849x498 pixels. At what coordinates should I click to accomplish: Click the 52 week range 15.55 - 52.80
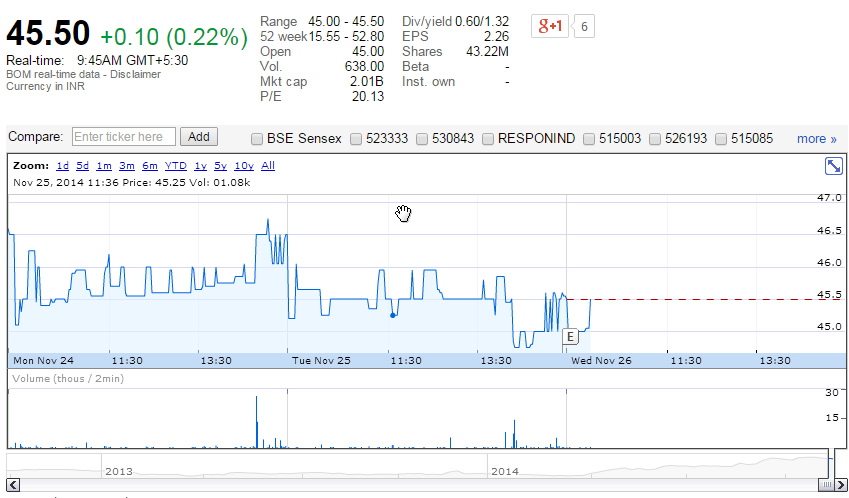point(346,36)
